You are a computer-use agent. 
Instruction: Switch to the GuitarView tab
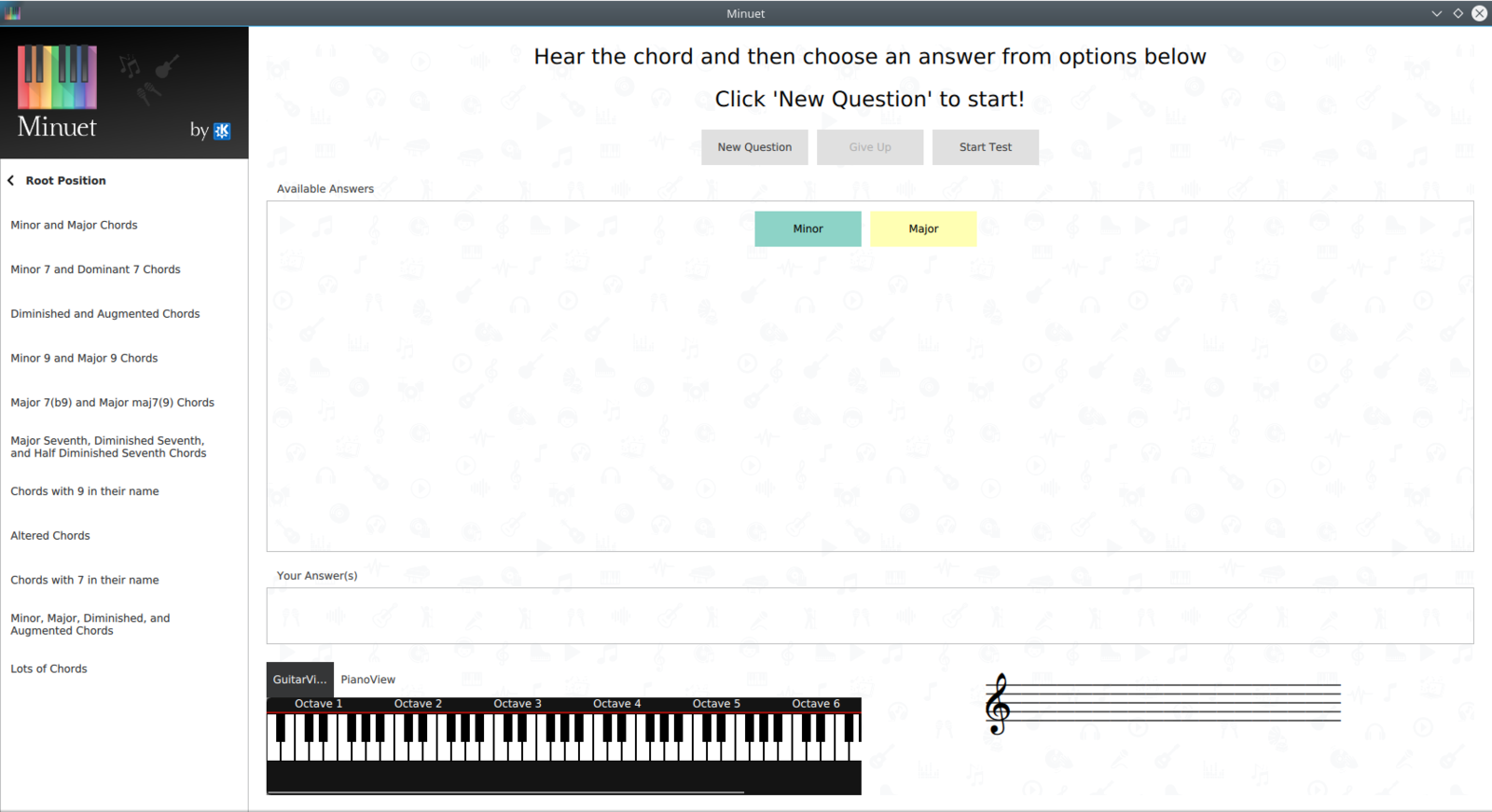coord(299,680)
